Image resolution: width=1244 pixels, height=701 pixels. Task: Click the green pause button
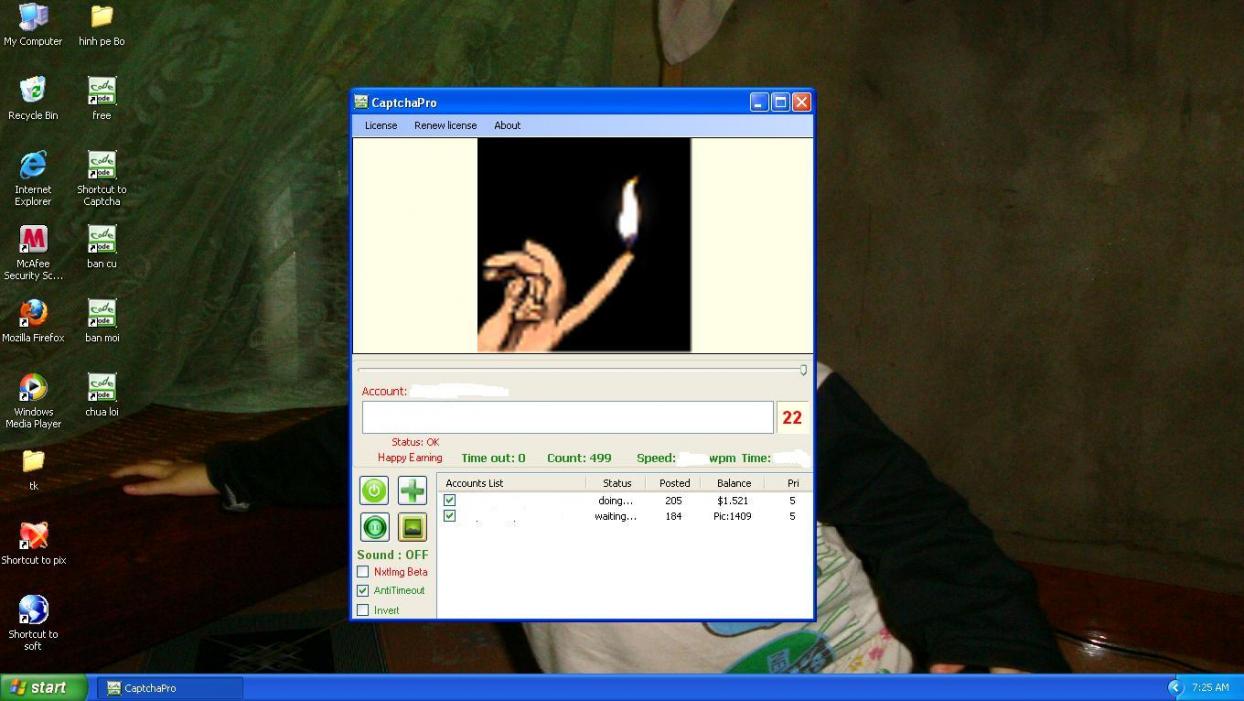click(x=374, y=527)
